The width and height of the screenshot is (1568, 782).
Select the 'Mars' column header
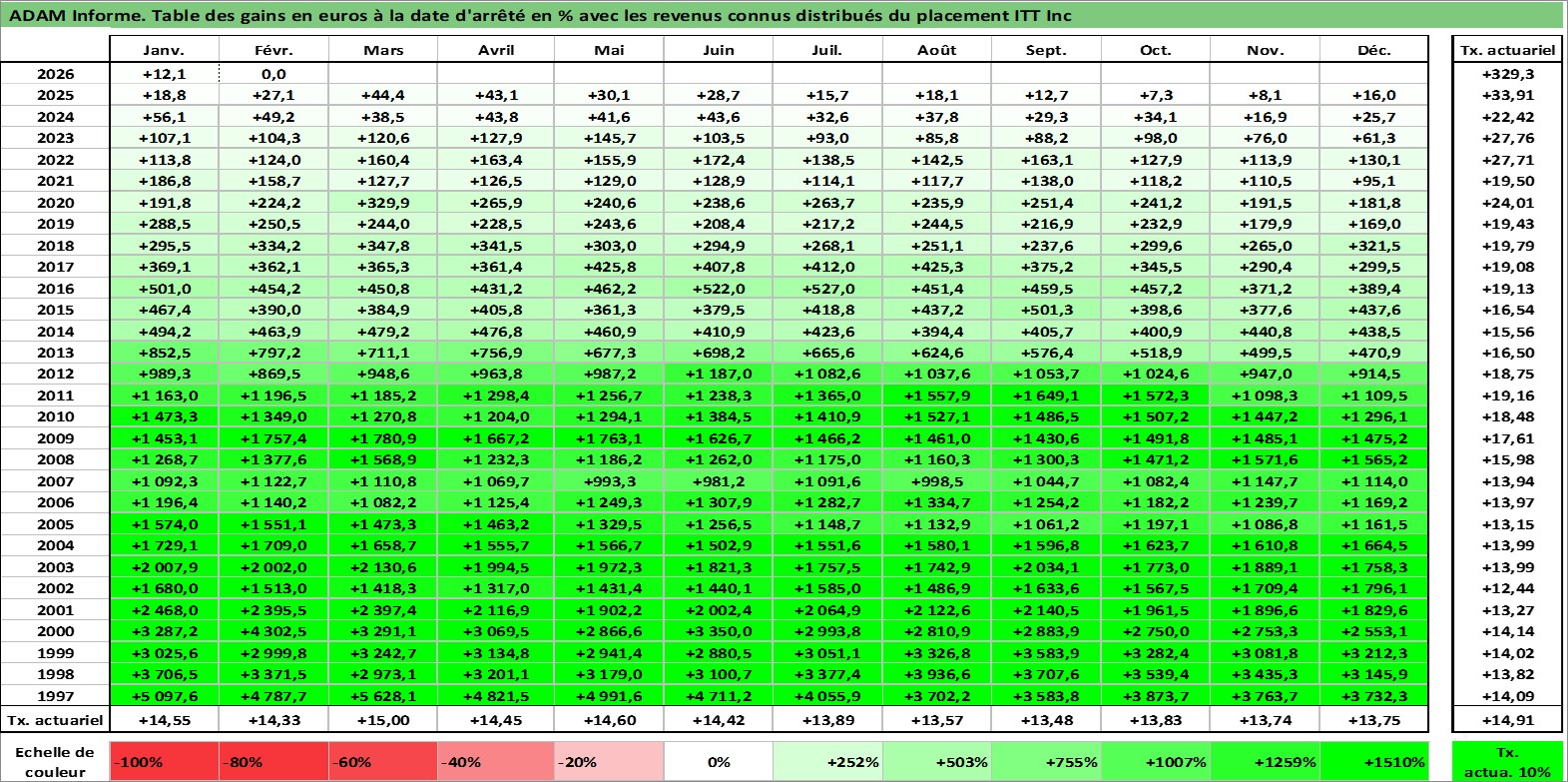click(383, 50)
